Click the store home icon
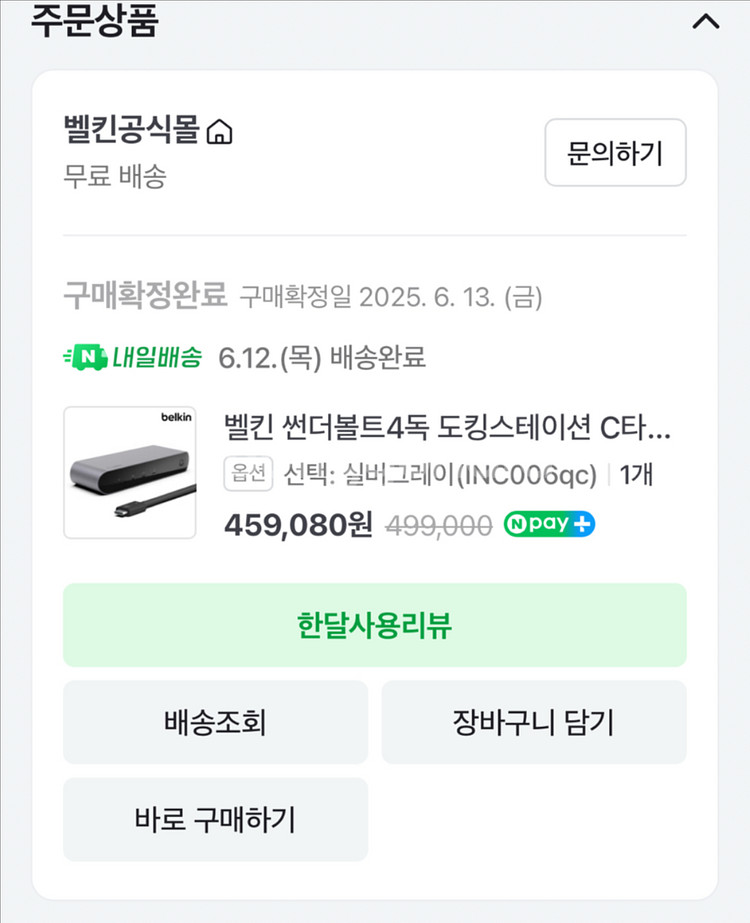Screen dimensions: 750x923 [219, 131]
